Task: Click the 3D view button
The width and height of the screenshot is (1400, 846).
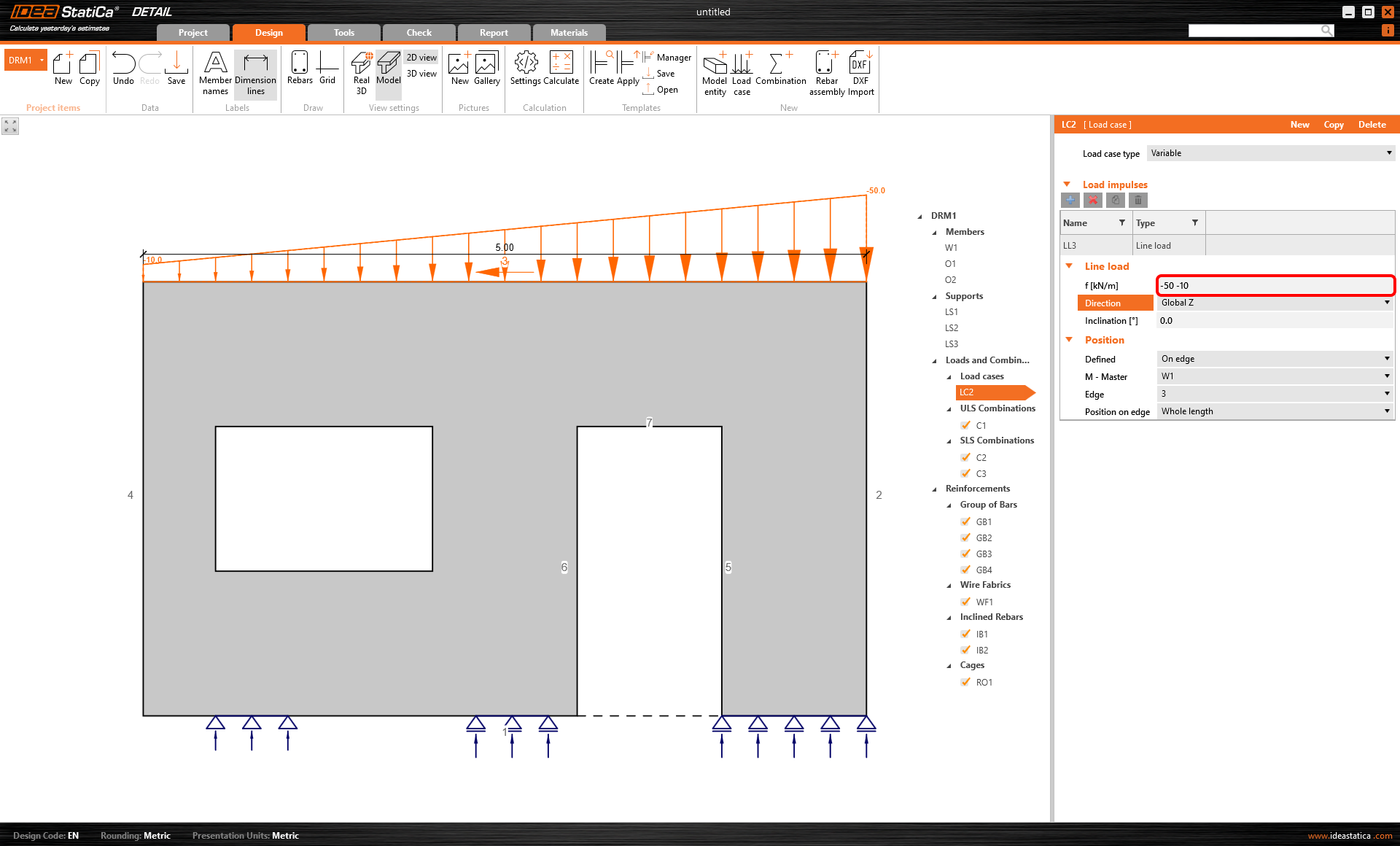Action: (421, 74)
